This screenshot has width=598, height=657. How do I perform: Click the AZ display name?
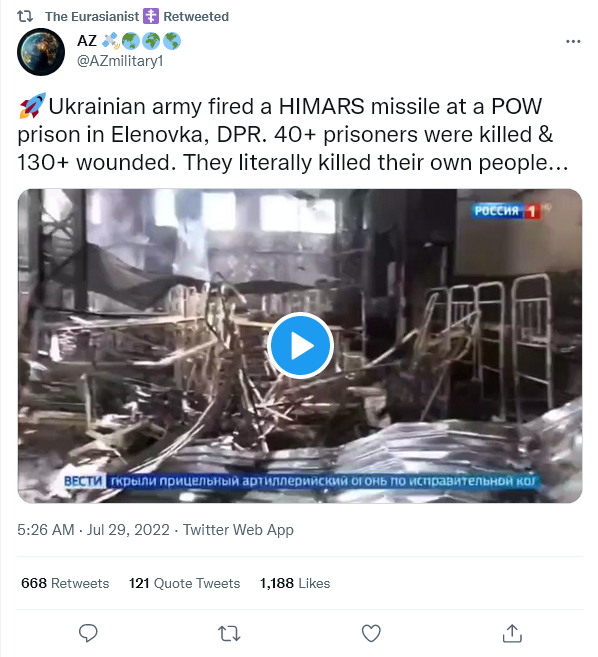click(87, 41)
